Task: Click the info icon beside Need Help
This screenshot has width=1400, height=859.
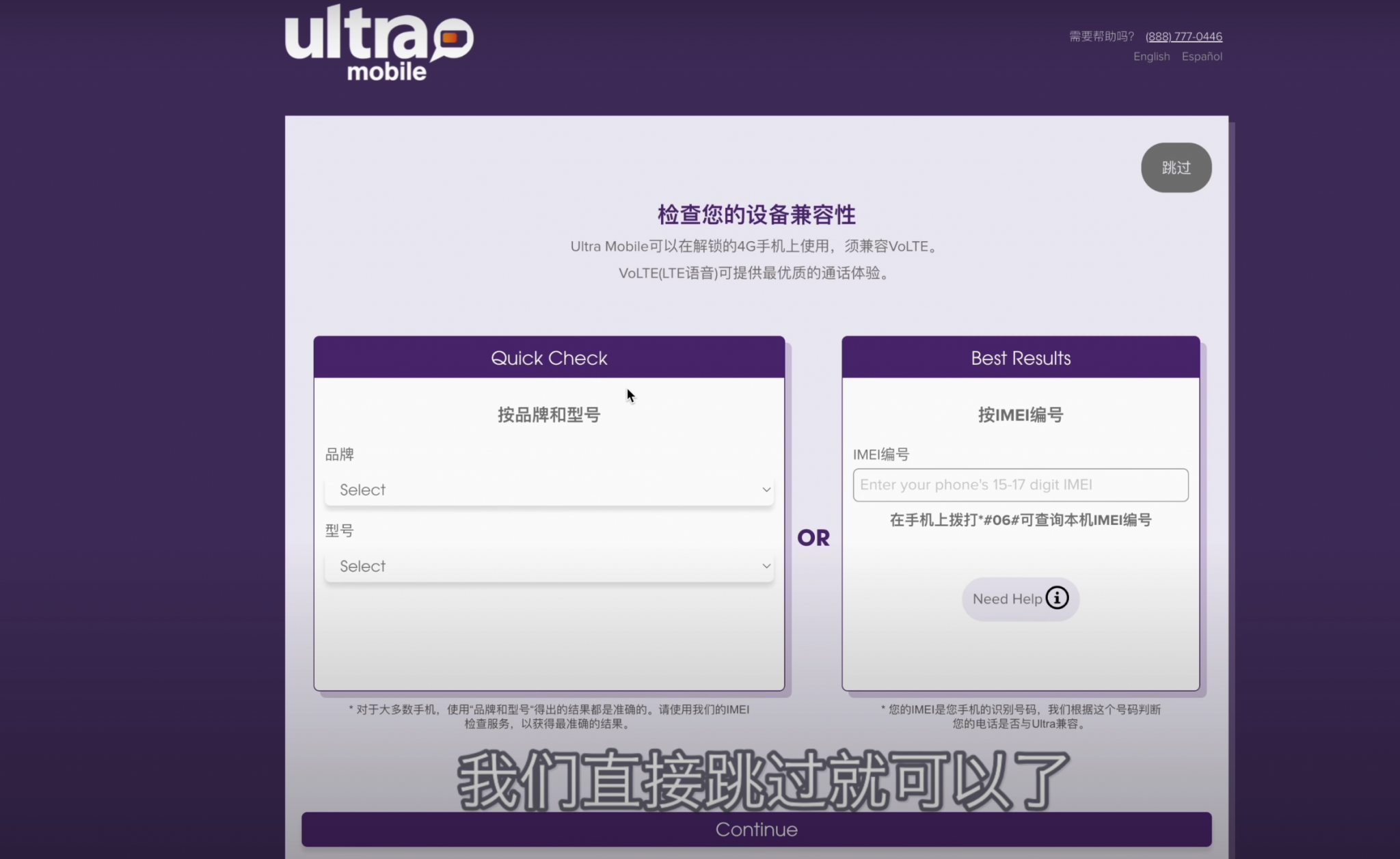Action: tap(1057, 598)
